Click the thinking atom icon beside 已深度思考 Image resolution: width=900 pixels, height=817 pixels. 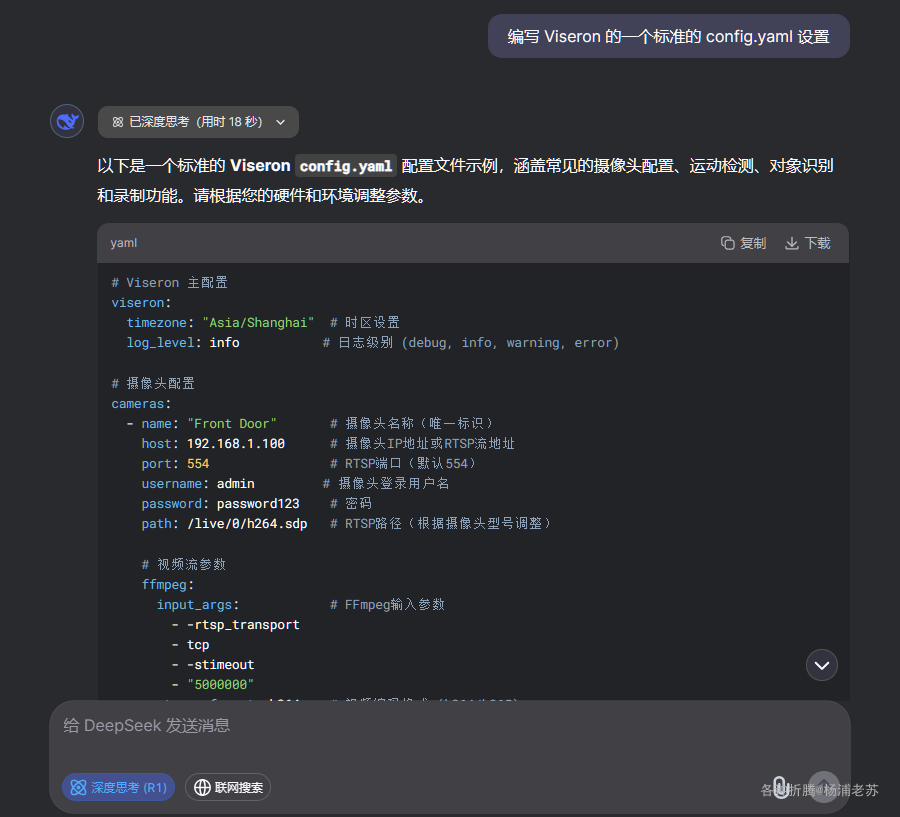(x=118, y=122)
